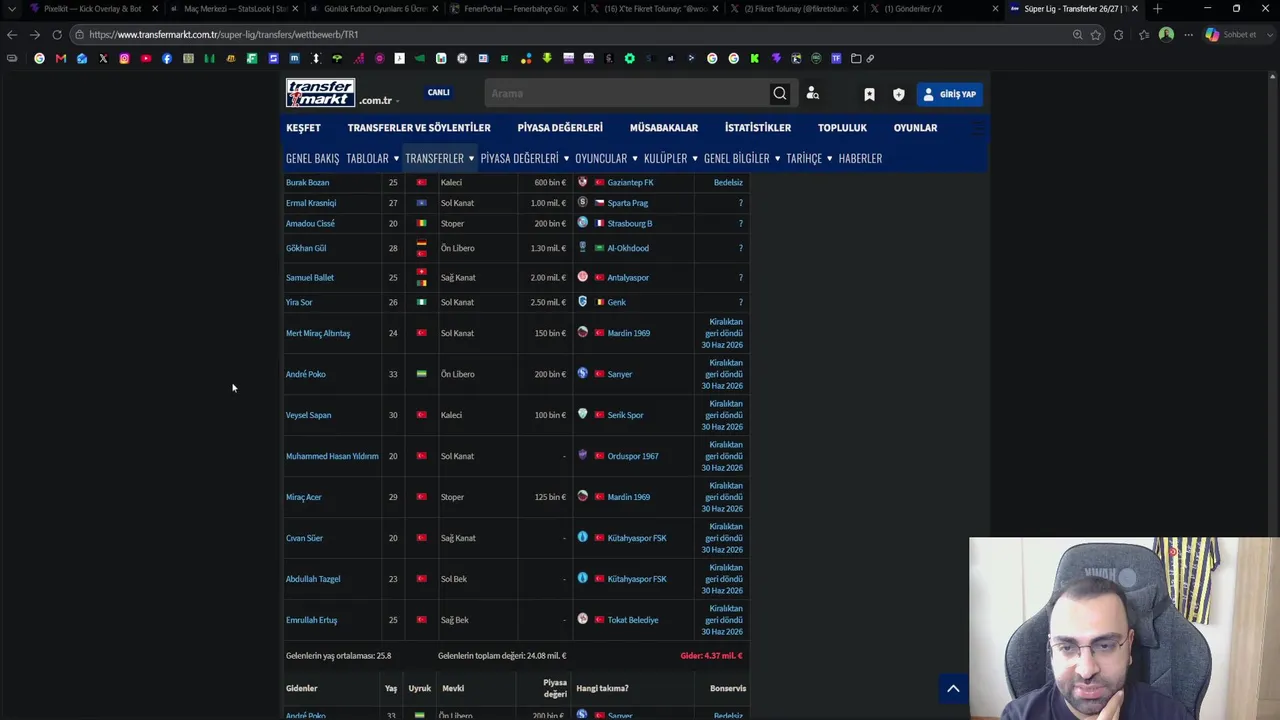The height and width of the screenshot is (720, 1280).
Task: Open player Yira Sor's profile
Action: 299,301
